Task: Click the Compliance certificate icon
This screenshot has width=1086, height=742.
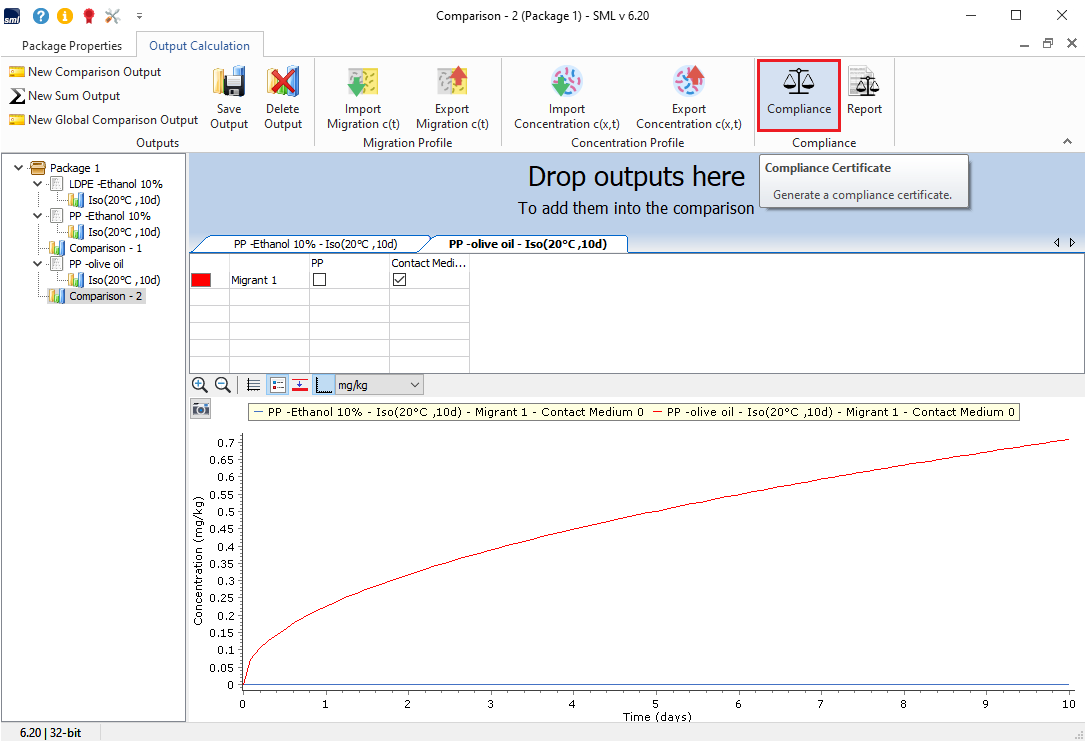Action: pyautogui.click(x=798, y=95)
